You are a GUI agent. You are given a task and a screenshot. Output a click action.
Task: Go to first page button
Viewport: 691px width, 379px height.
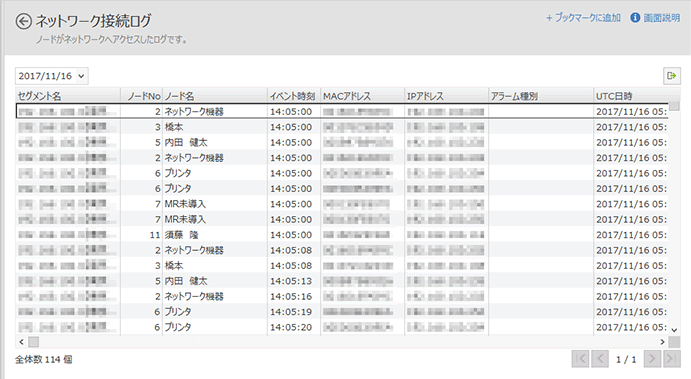coord(580,359)
